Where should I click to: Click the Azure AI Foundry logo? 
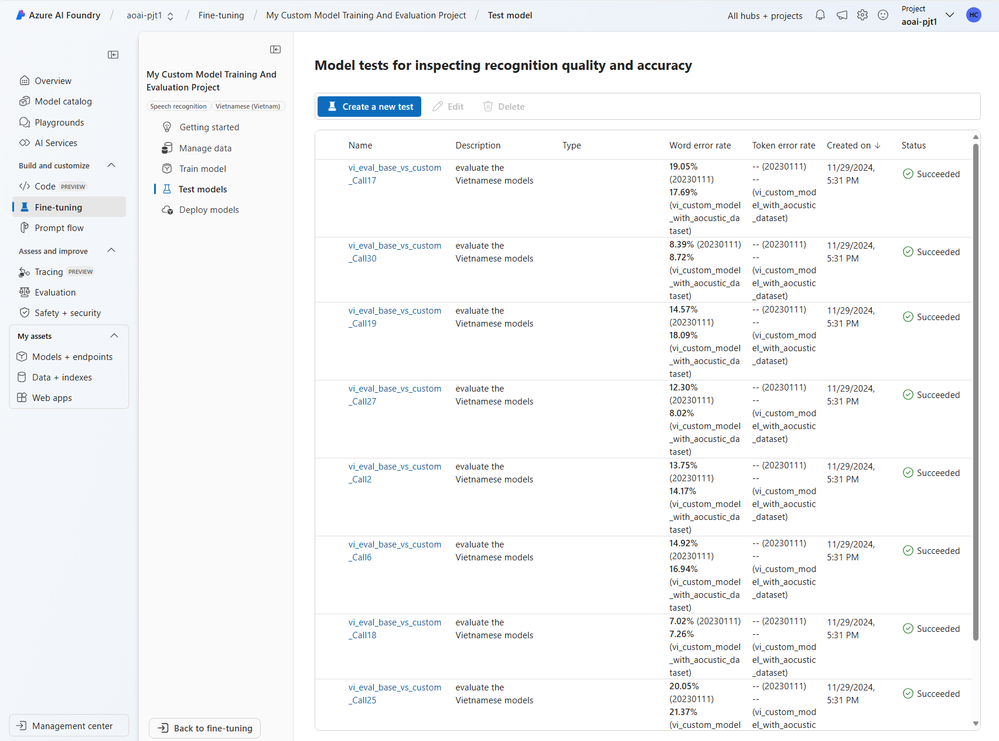click(58, 15)
